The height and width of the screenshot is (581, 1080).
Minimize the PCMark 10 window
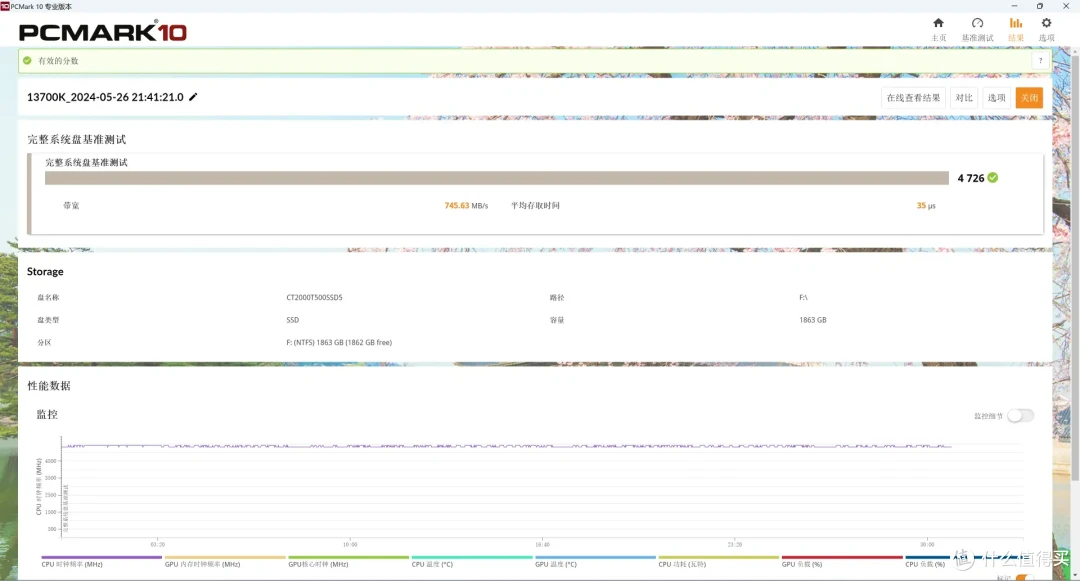pos(1014,6)
